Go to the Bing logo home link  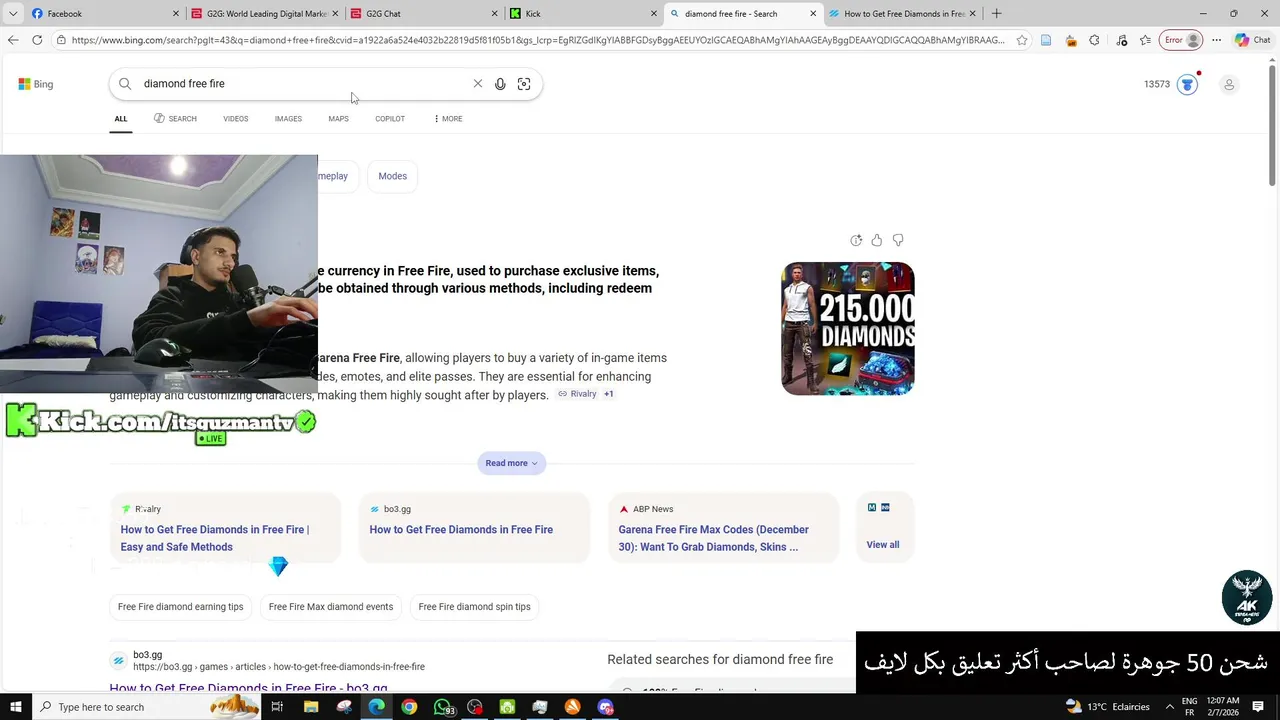click(36, 84)
